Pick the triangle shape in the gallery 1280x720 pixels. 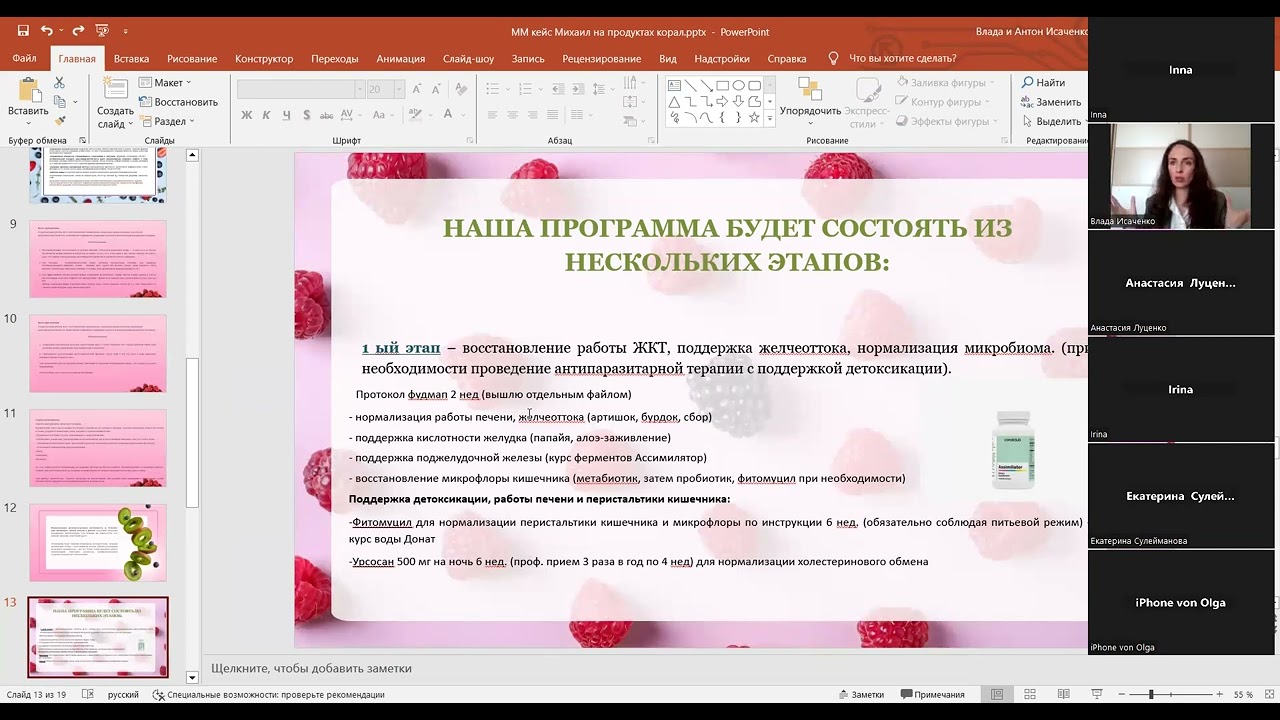674,102
